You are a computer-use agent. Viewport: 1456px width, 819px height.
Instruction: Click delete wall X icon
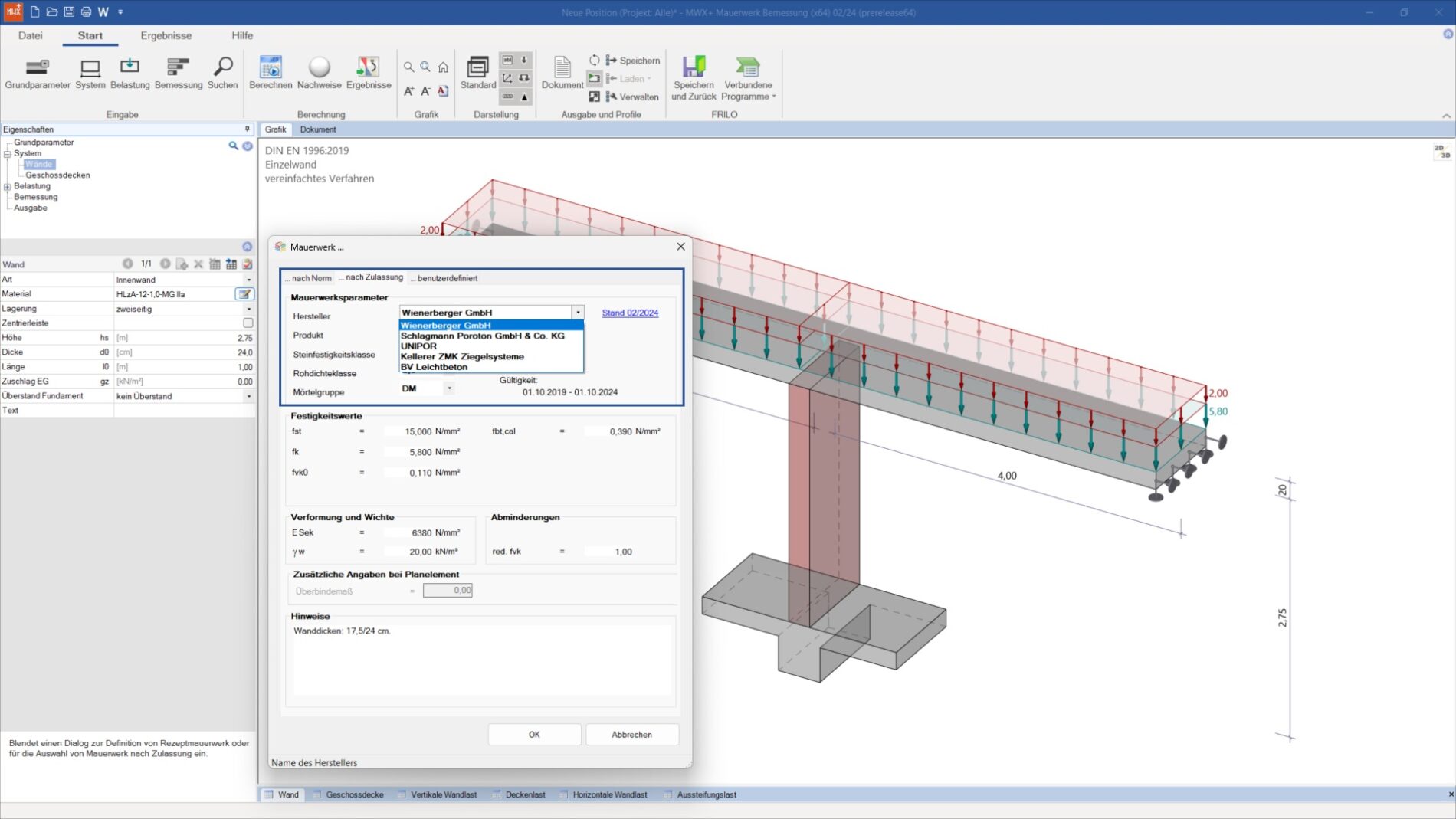pos(198,264)
